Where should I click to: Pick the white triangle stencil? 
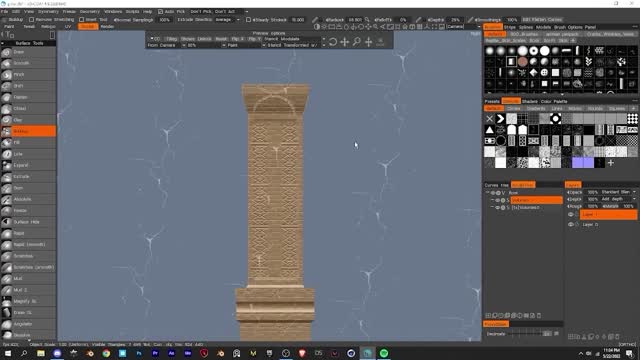click(489, 130)
